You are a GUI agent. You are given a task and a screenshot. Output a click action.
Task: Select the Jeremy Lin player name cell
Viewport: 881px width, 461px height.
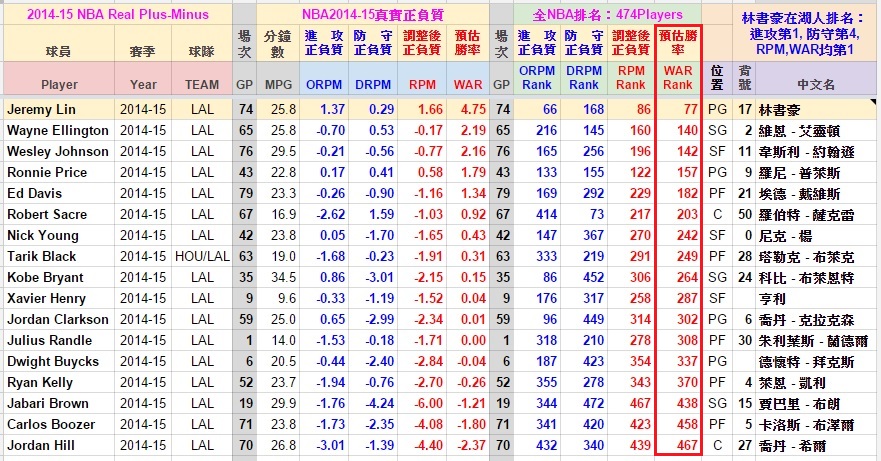[58, 109]
